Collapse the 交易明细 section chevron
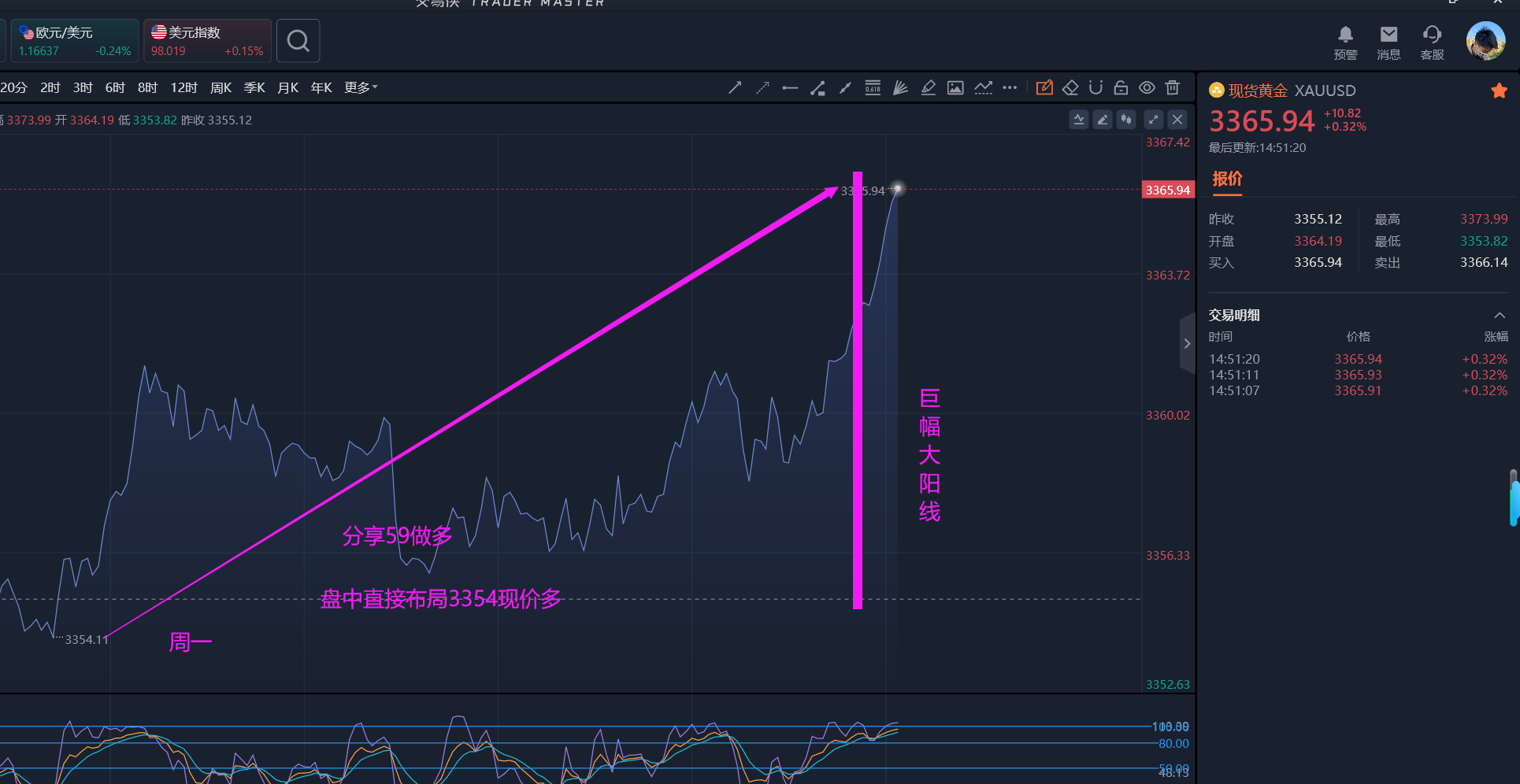The height and width of the screenshot is (784, 1520). (x=1500, y=315)
